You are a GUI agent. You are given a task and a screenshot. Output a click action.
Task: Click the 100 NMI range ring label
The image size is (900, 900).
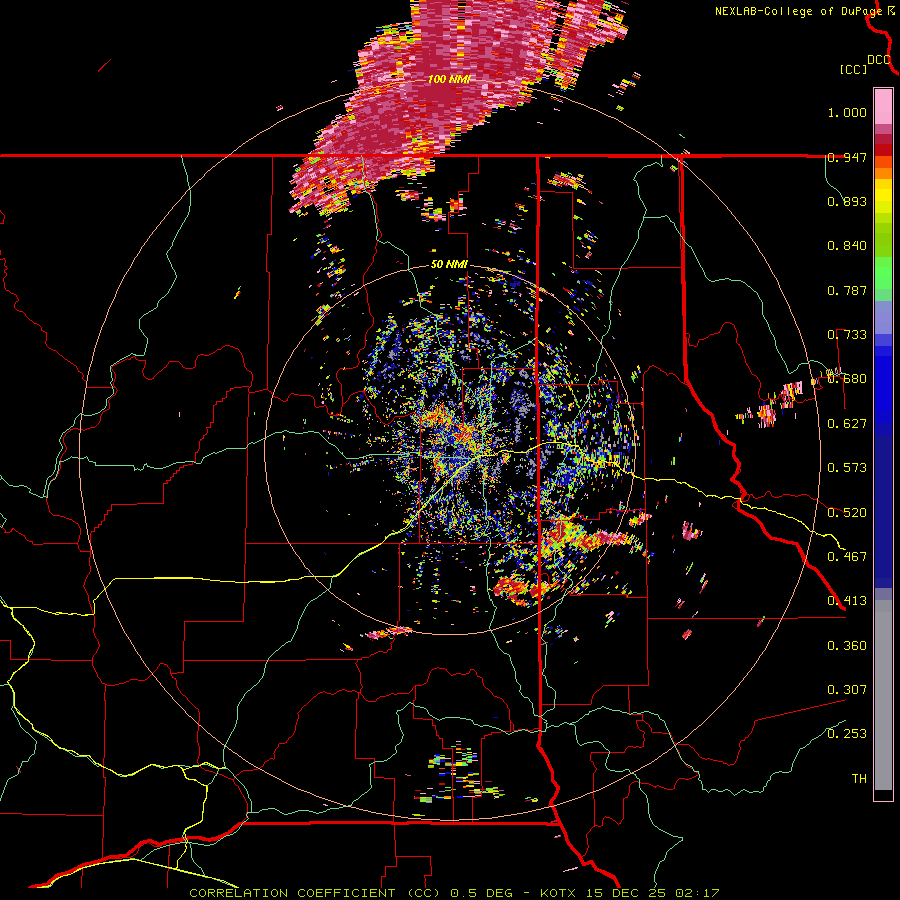449,79
